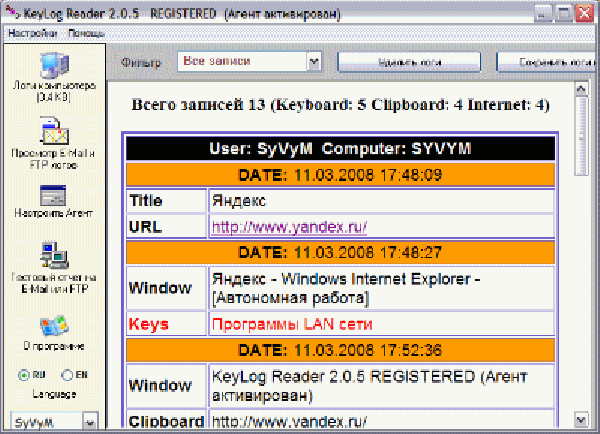Select the RU language radio button

tap(24, 375)
